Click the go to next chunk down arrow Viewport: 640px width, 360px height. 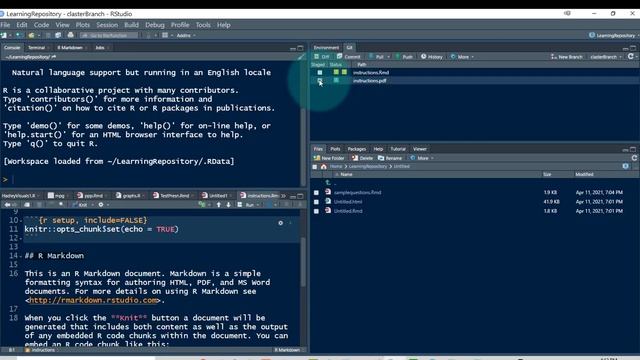[x=228, y=205]
